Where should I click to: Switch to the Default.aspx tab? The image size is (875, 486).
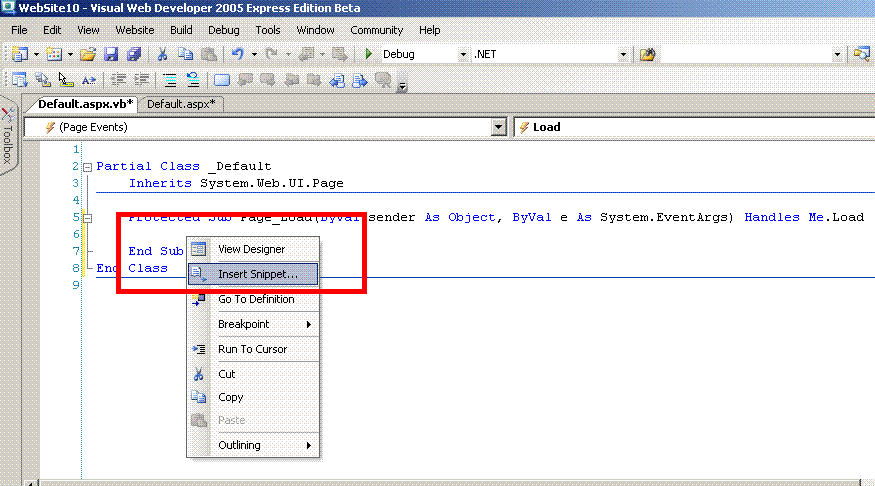tap(182, 103)
